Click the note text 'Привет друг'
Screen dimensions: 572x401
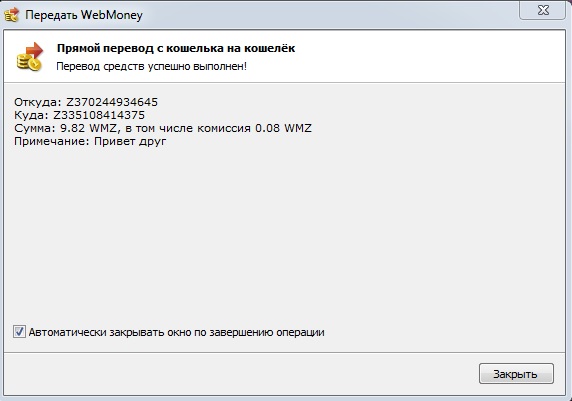point(130,142)
